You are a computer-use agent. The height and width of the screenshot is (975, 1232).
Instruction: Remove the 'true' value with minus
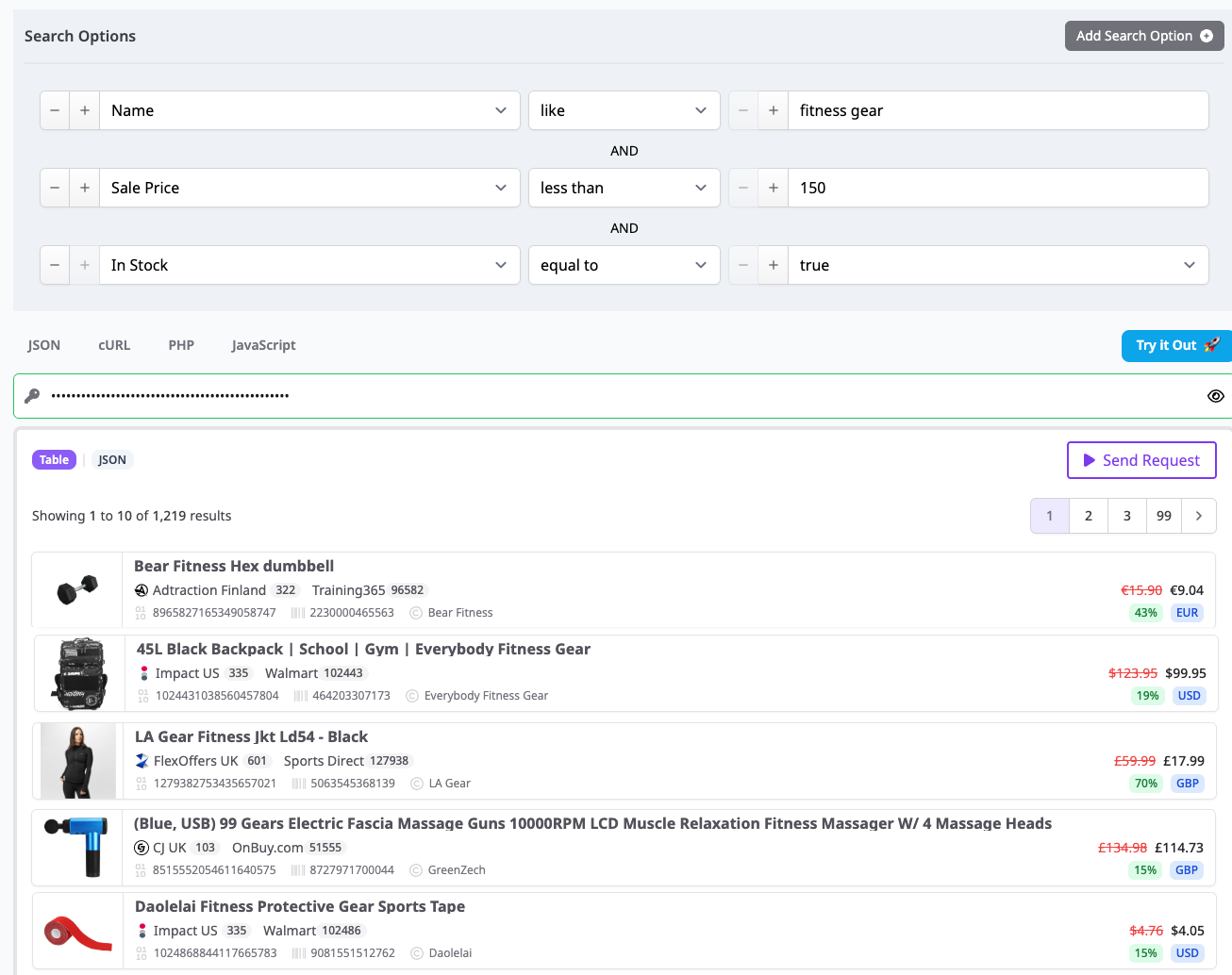click(743, 265)
